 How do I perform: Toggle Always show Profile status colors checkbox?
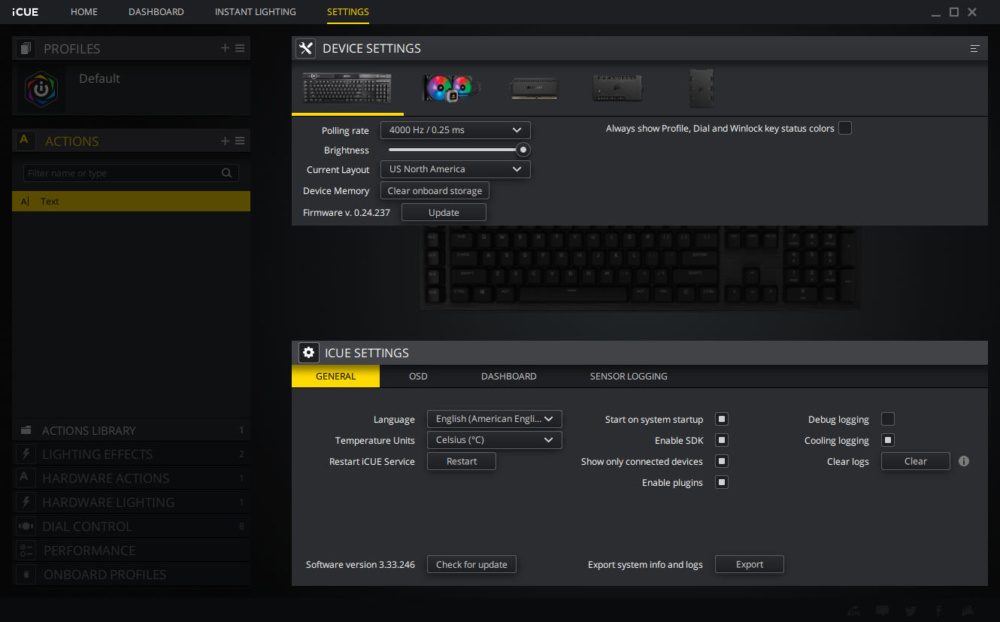point(845,128)
